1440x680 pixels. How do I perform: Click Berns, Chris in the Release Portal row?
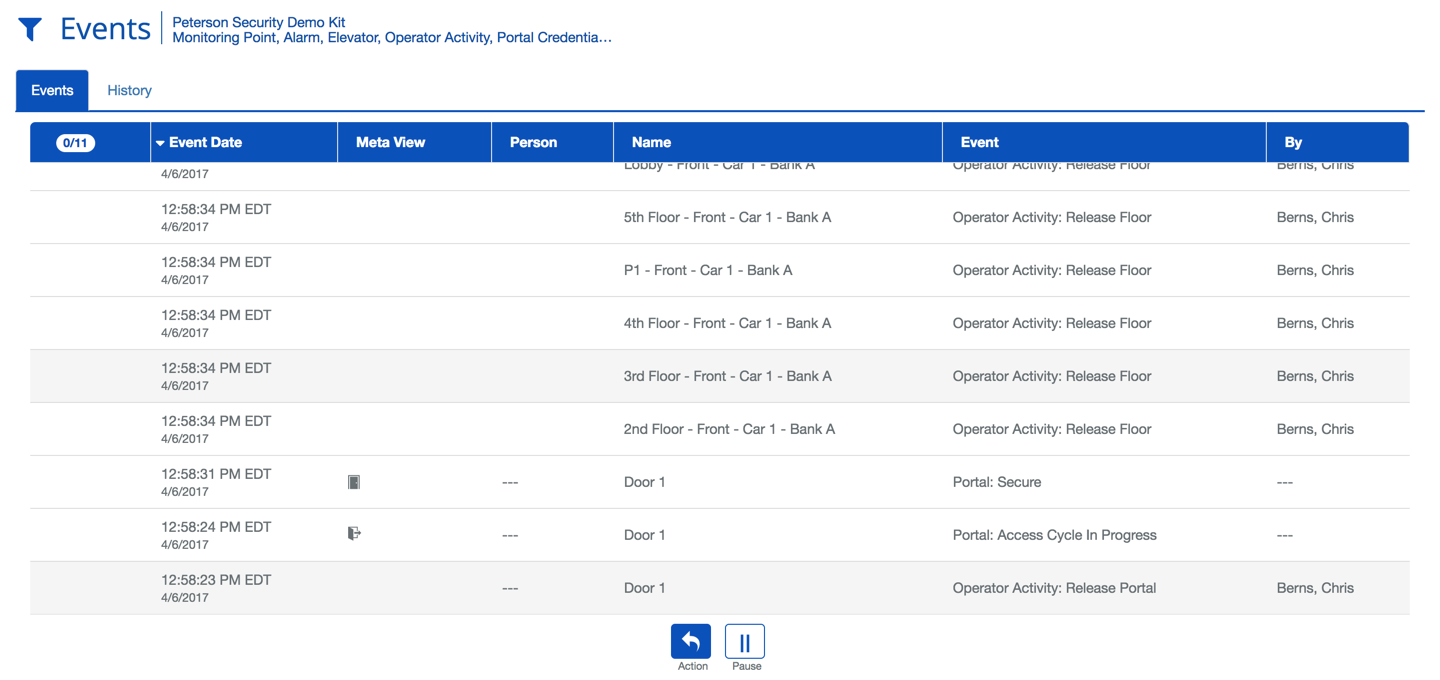1315,588
